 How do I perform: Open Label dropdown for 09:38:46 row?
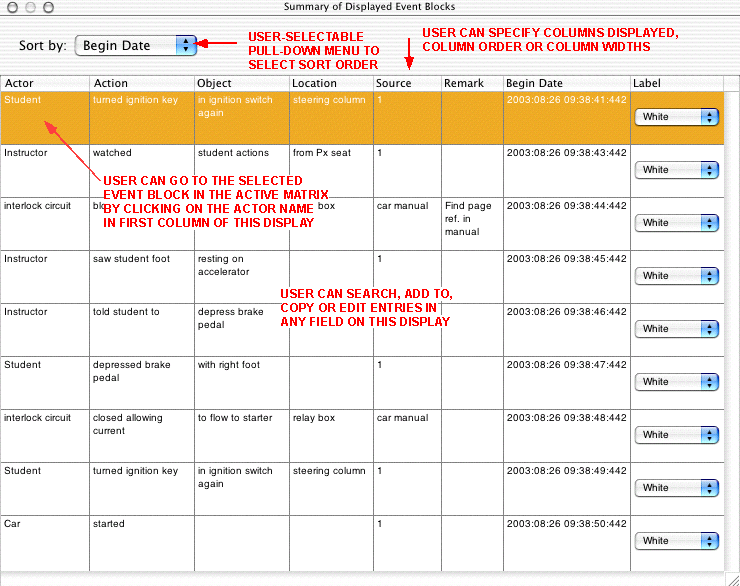click(677, 328)
